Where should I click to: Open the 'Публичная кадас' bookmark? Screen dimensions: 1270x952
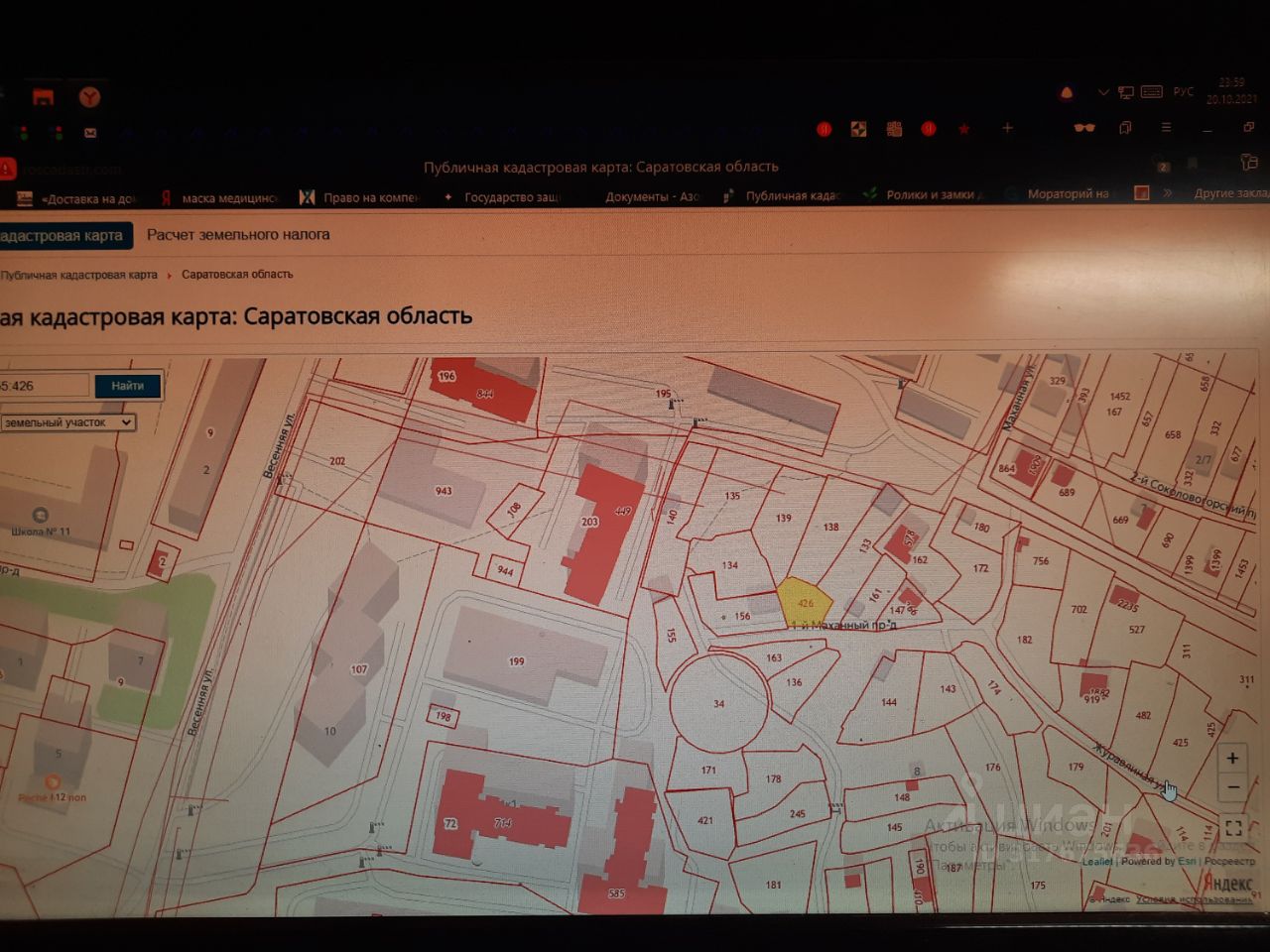(x=782, y=195)
